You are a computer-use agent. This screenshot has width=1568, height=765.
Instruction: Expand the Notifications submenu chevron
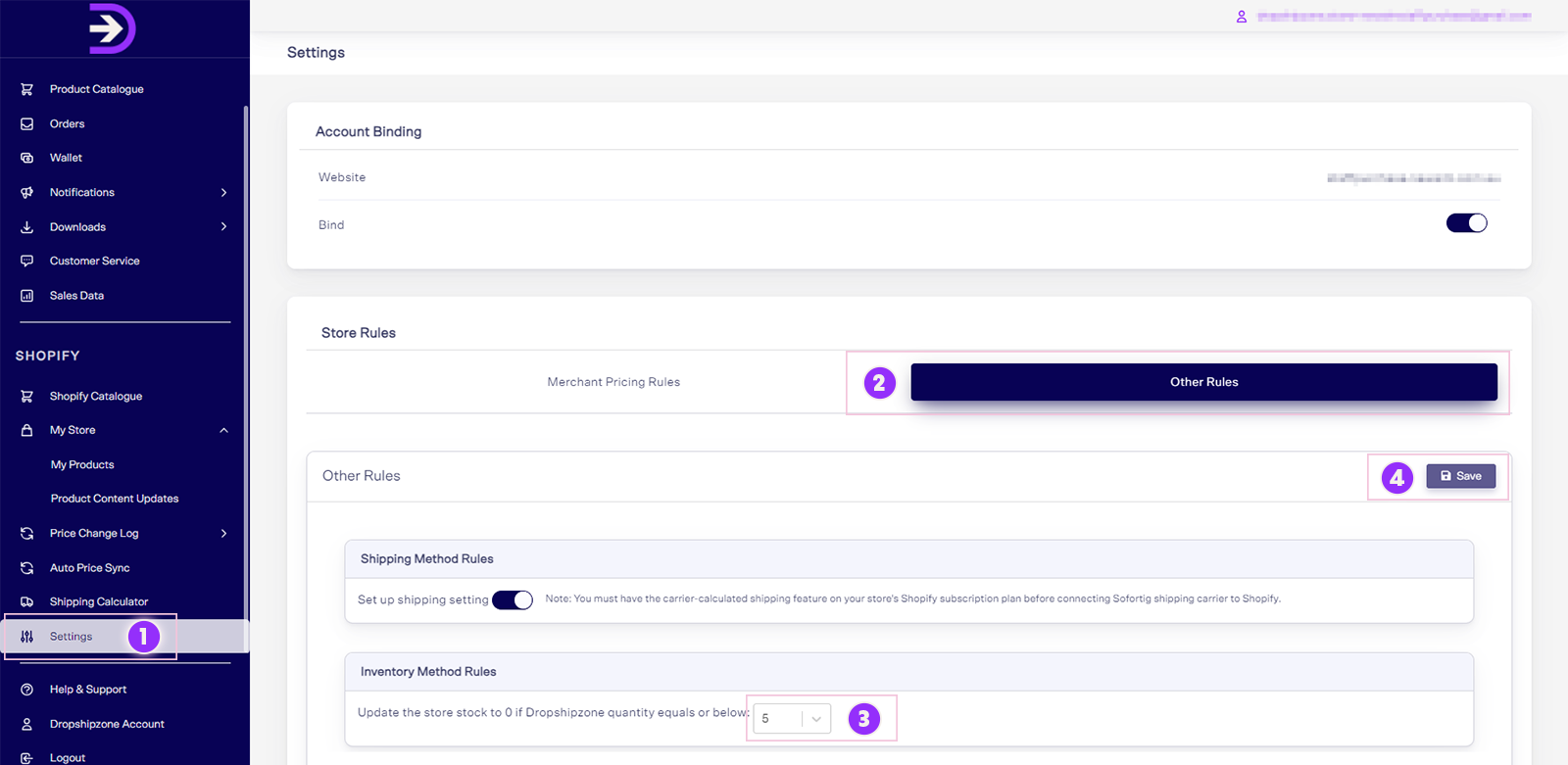(223, 193)
